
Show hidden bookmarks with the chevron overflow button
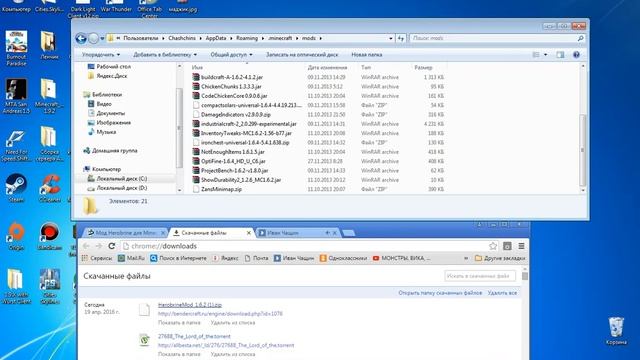pyautogui.click(x=466, y=258)
